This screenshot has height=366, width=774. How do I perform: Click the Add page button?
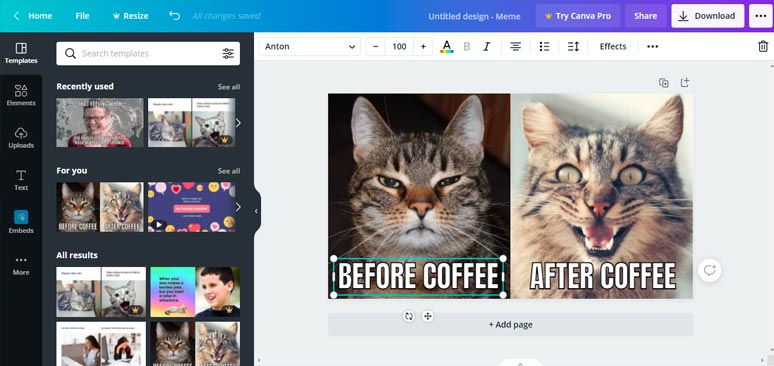click(x=510, y=325)
